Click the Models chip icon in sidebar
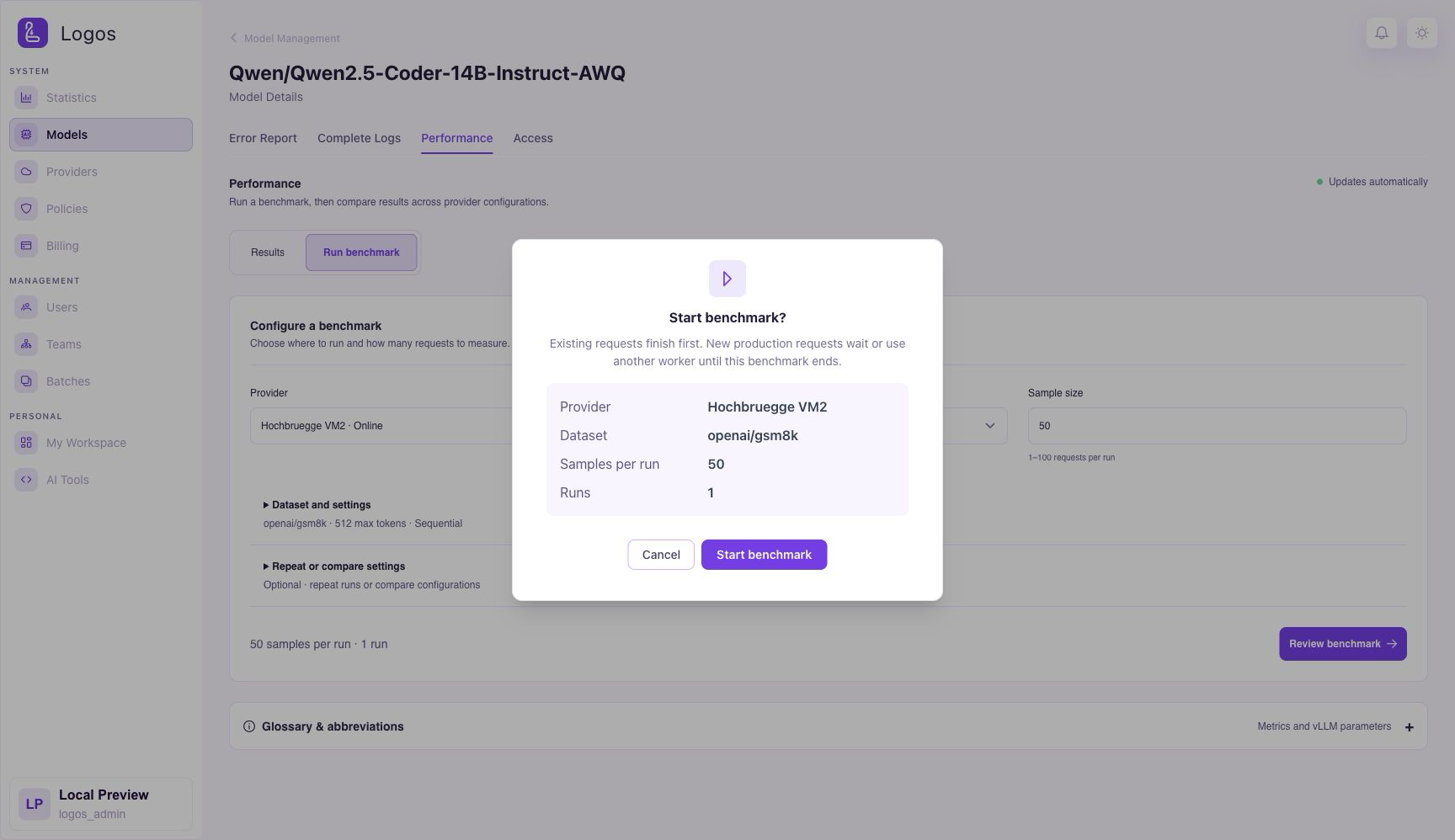Viewport: 1455px width, 840px height. coord(26,135)
